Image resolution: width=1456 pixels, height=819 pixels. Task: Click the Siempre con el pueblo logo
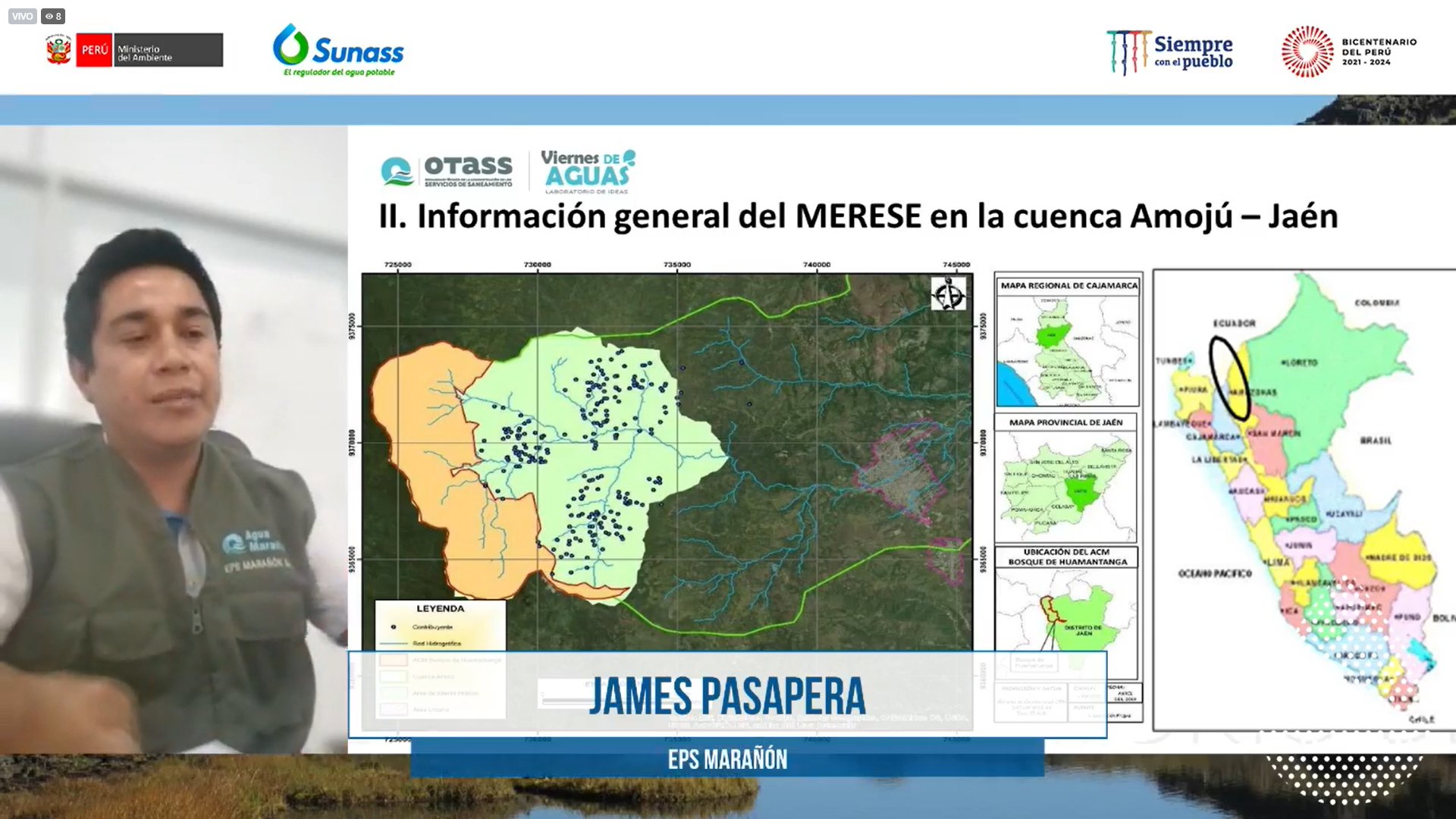[1169, 52]
